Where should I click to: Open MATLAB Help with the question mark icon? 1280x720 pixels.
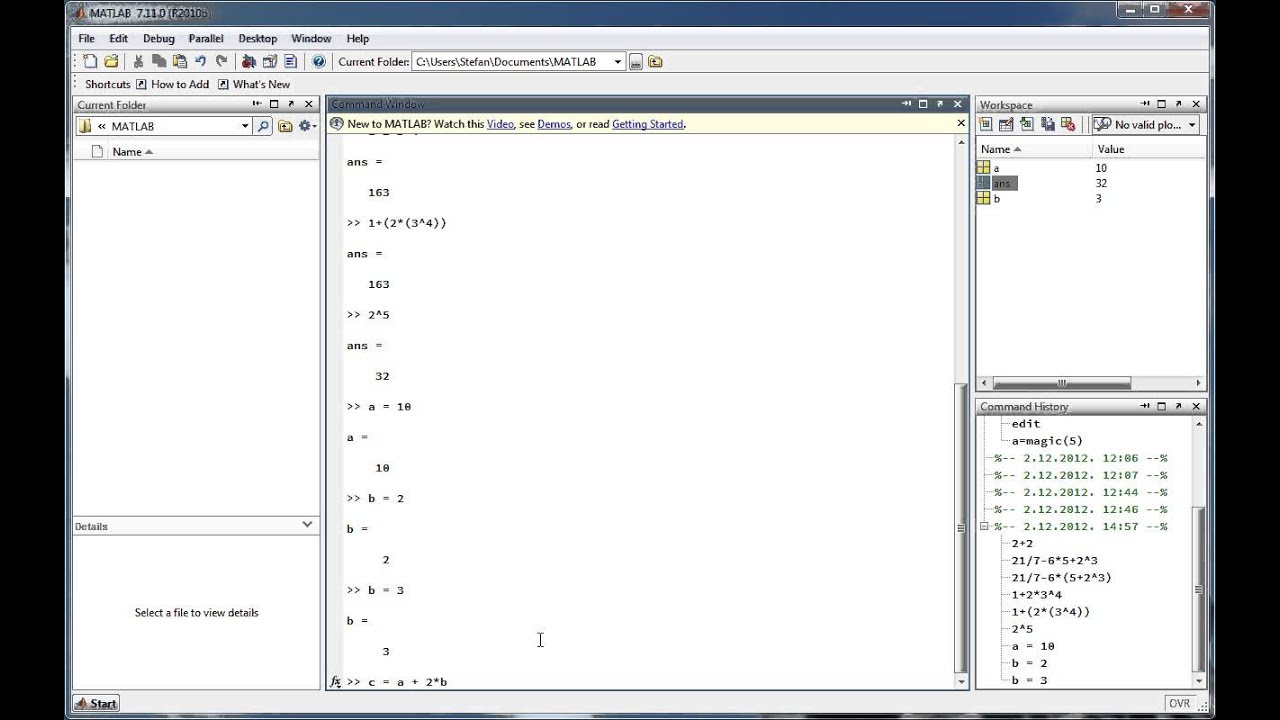[x=319, y=61]
